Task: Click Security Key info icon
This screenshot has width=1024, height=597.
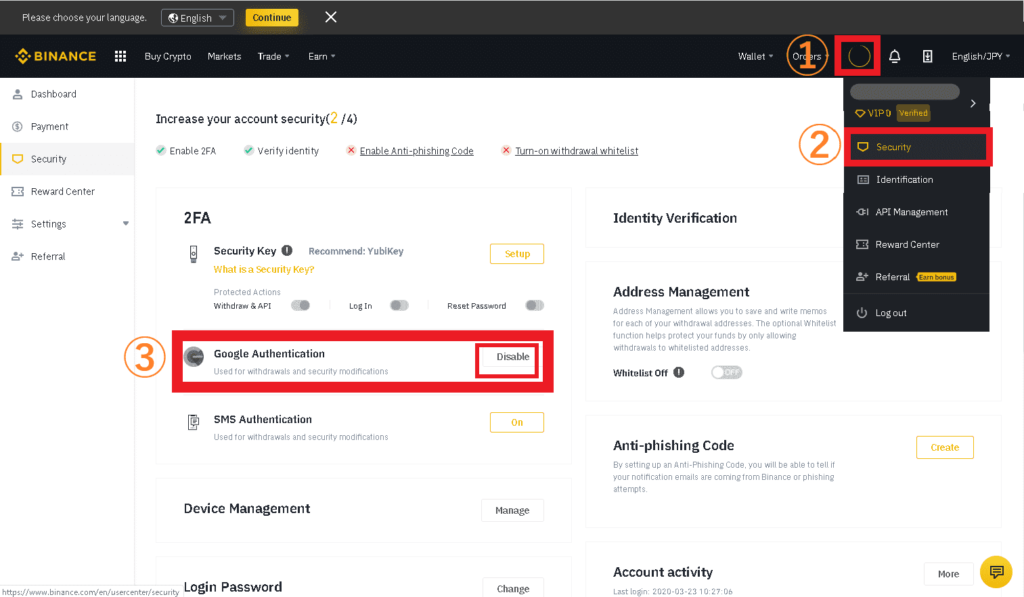Action: coord(287,250)
